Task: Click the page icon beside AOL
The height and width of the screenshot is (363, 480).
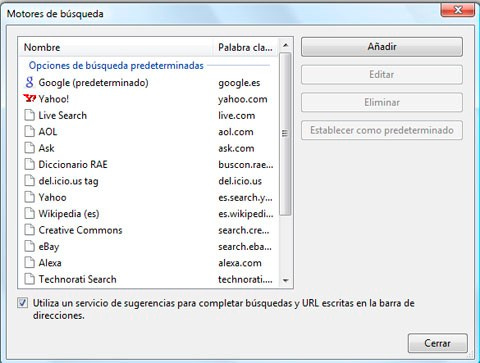Action: [x=29, y=131]
